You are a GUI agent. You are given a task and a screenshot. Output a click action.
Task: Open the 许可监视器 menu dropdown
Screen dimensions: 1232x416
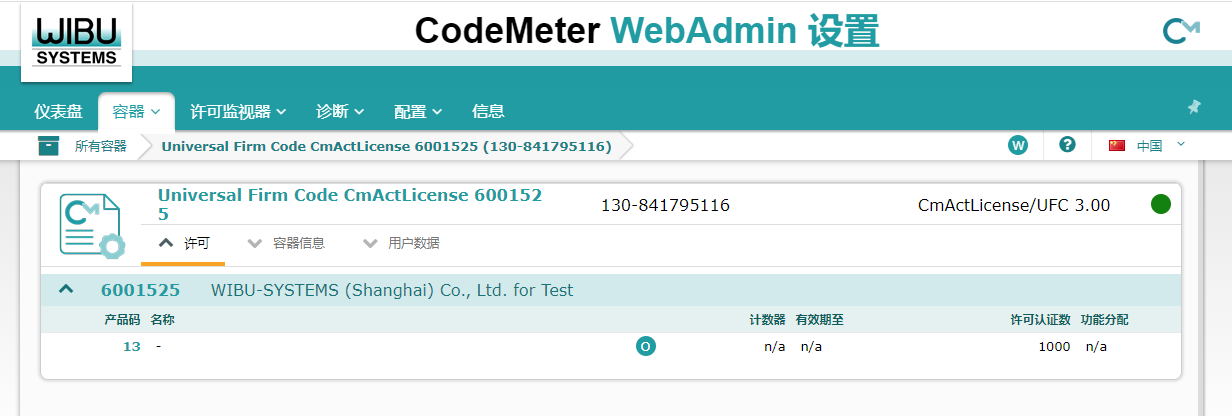238,111
